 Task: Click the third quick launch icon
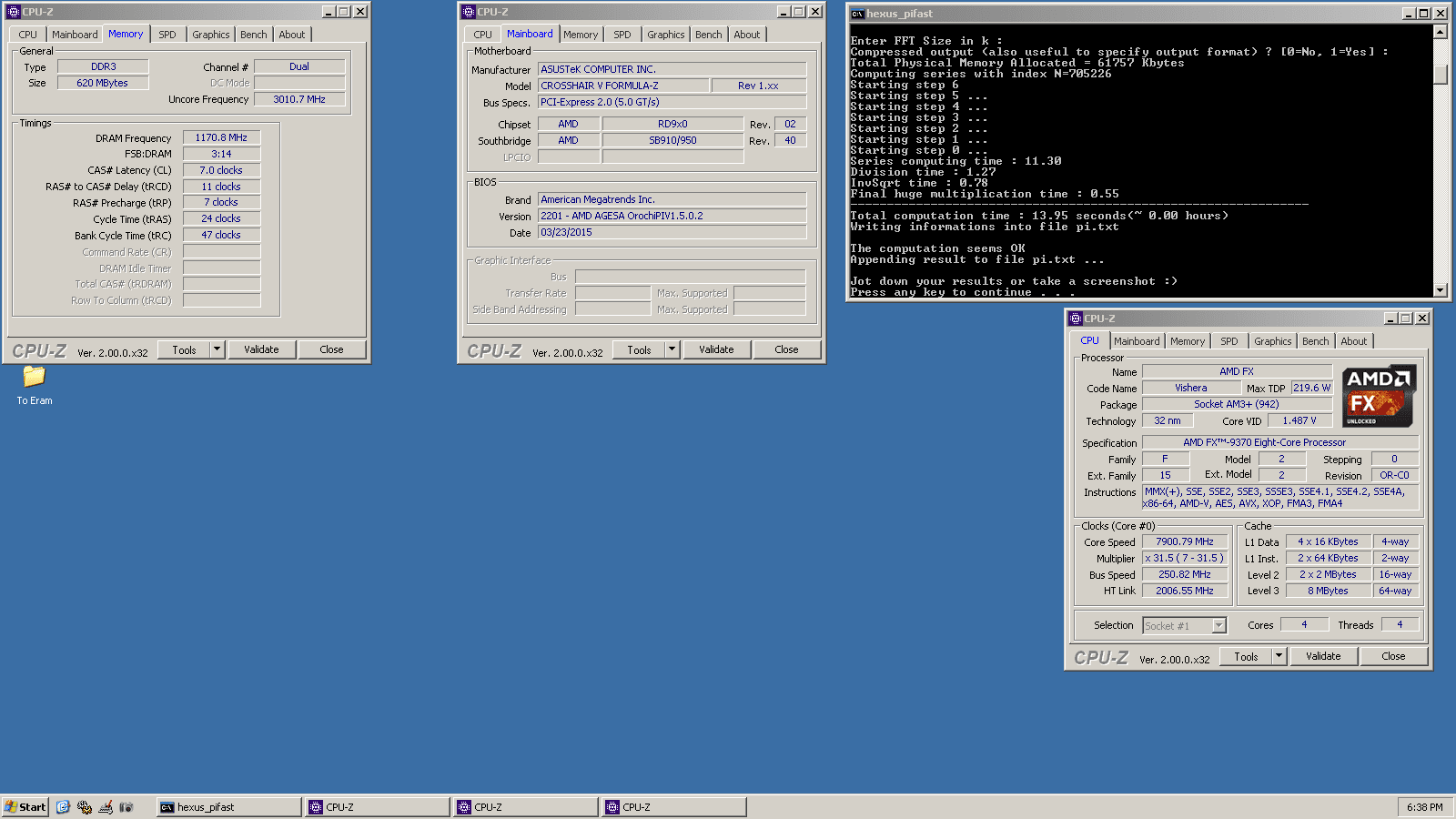(106, 807)
